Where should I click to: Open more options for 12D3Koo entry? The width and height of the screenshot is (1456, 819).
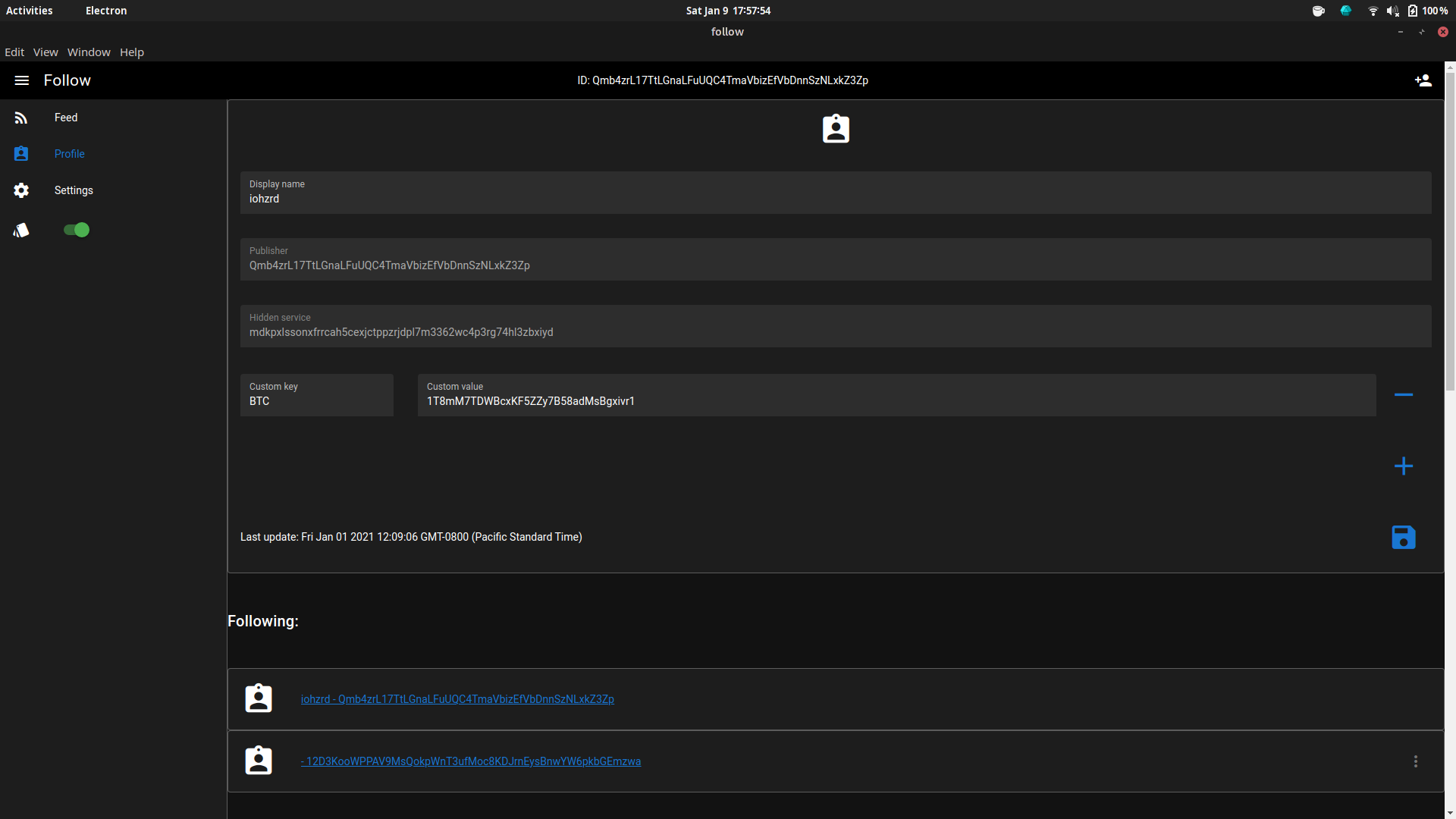[x=1415, y=761]
